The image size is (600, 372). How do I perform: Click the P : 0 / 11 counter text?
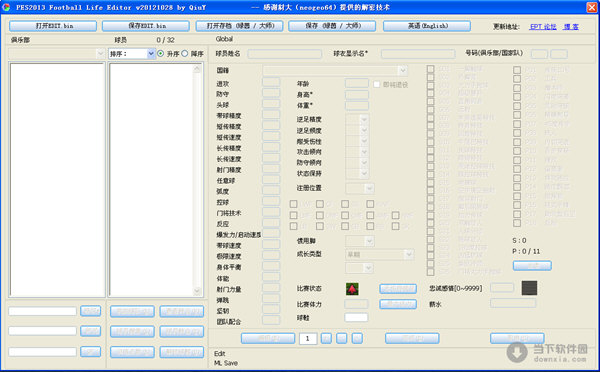pos(526,251)
